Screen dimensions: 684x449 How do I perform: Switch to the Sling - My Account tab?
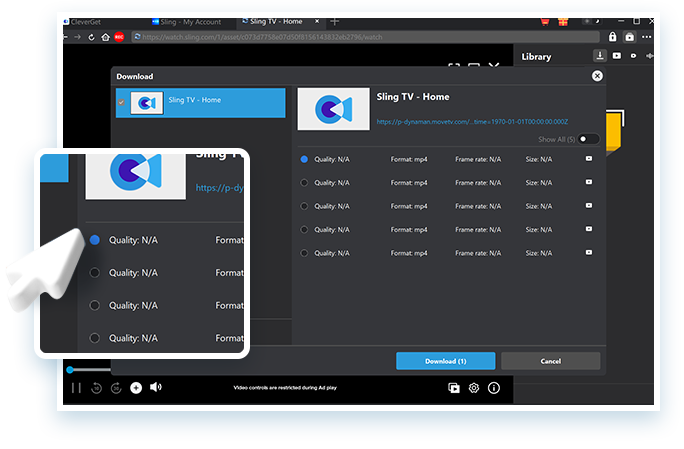(186, 22)
